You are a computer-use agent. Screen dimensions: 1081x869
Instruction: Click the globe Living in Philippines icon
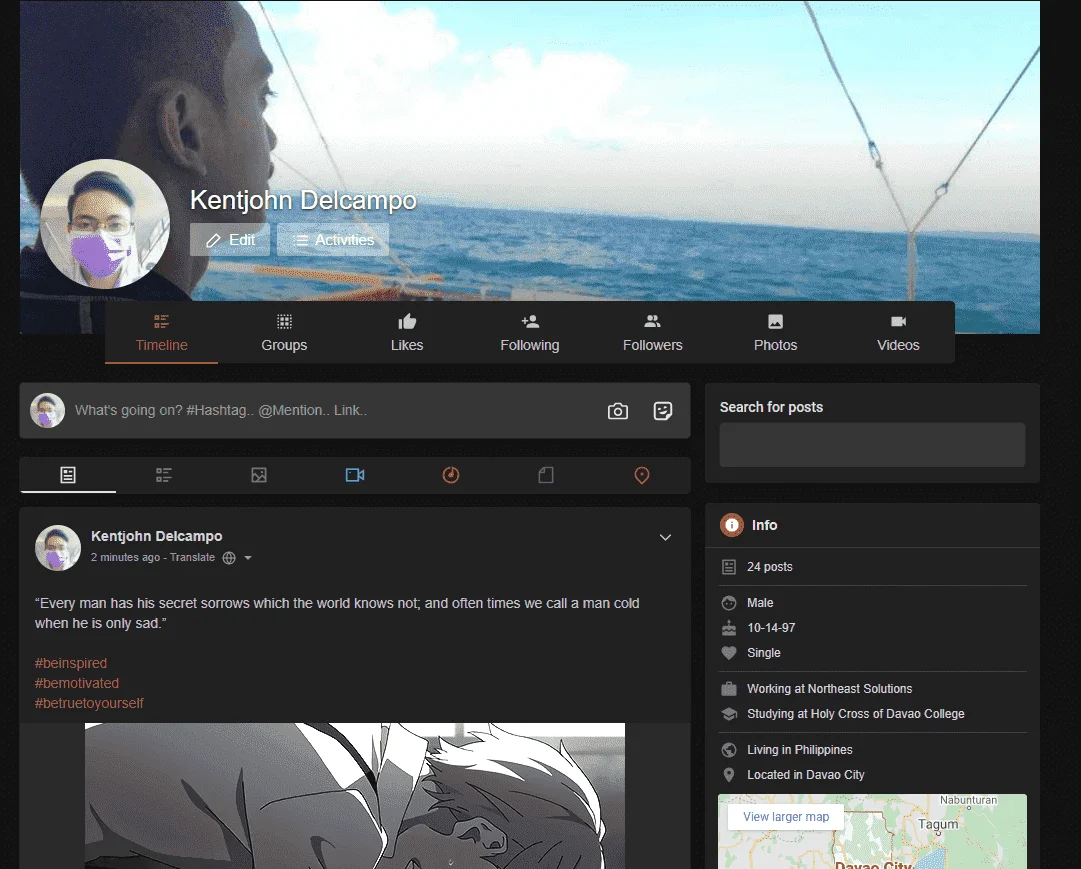pyautogui.click(x=729, y=750)
